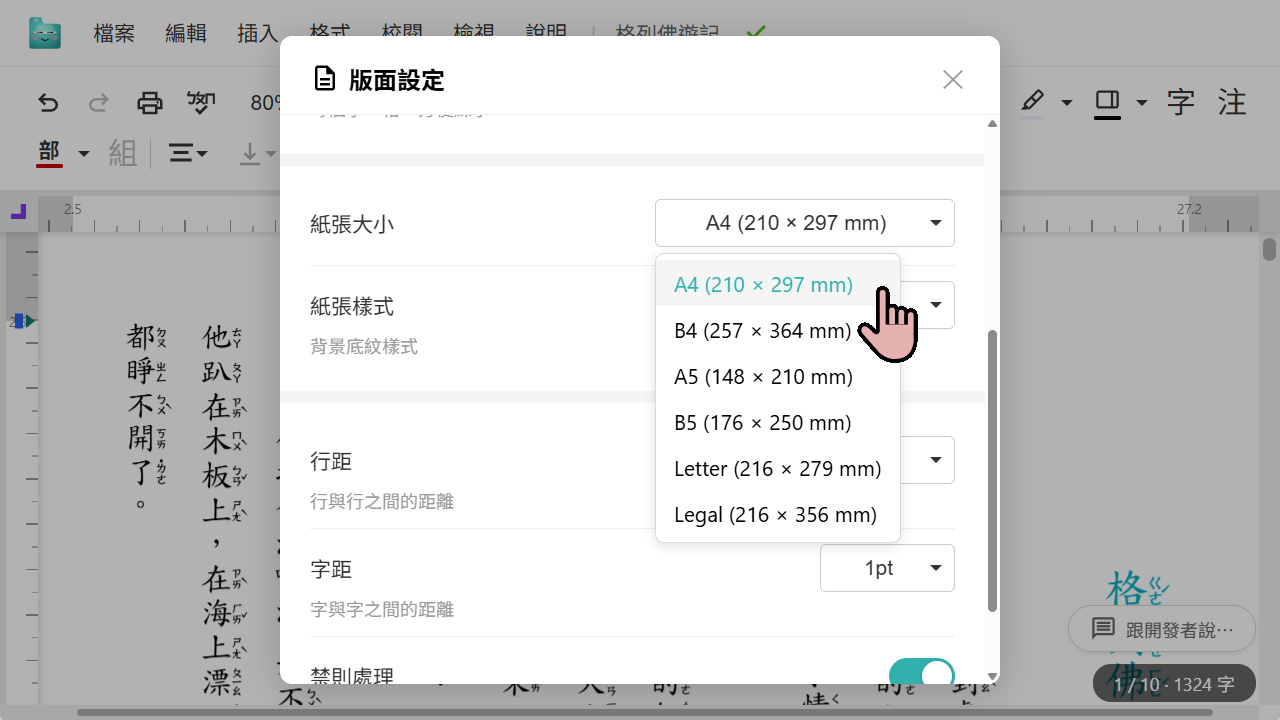Screen dimensions: 1280x720
Task: Select B5 (176 × 250 mm) option
Action: point(778,423)
